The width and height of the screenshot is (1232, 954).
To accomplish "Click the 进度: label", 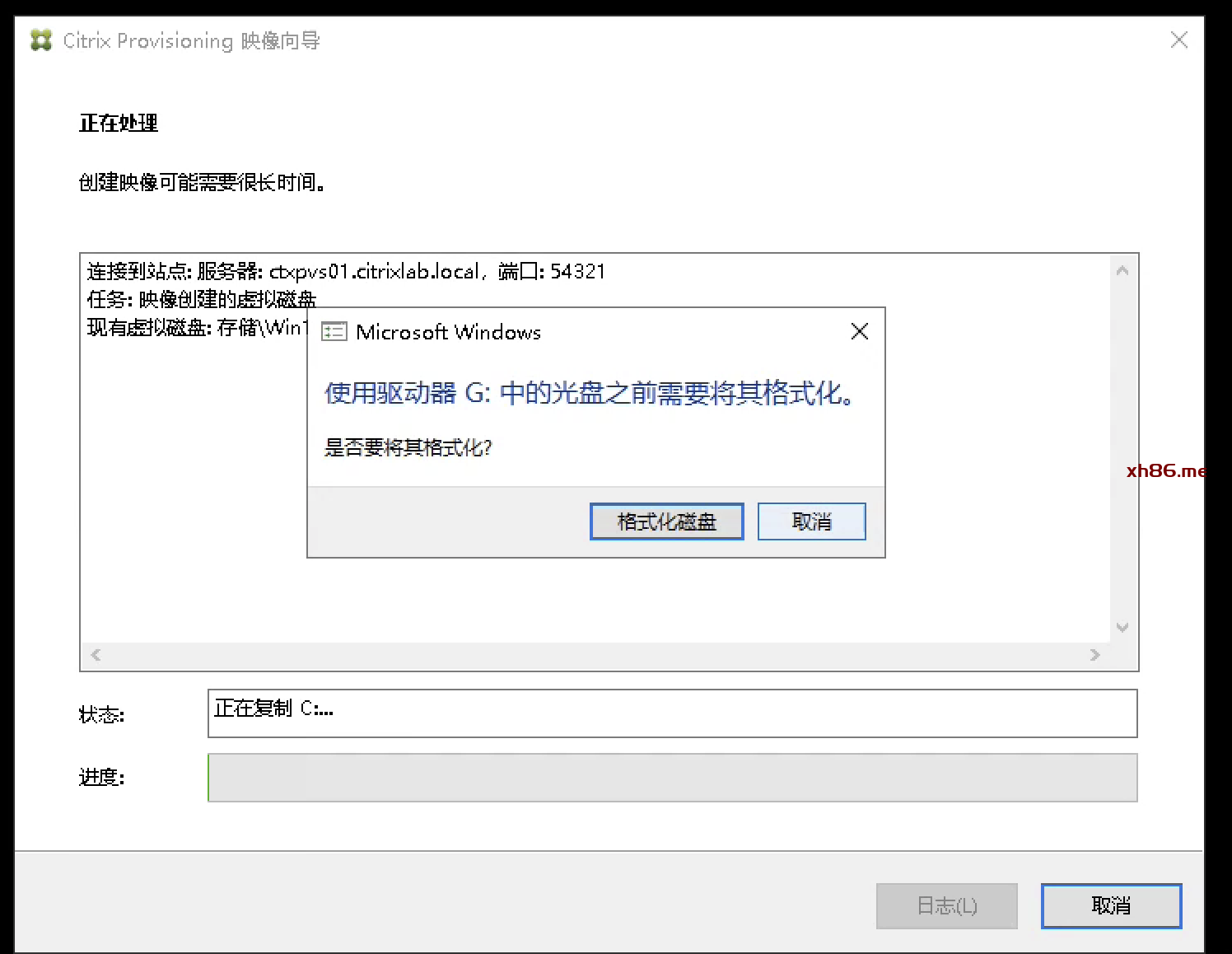I will coord(101,777).
